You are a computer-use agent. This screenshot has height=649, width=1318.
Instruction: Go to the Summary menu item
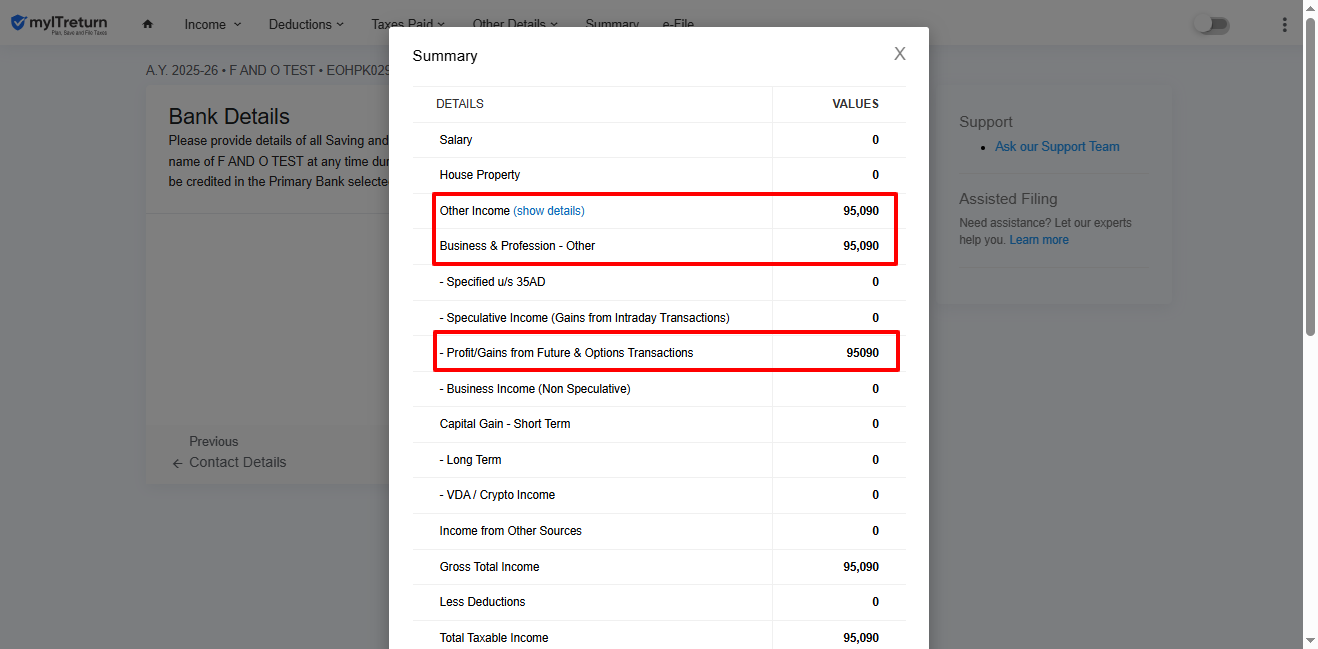pyautogui.click(x=612, y=24)
